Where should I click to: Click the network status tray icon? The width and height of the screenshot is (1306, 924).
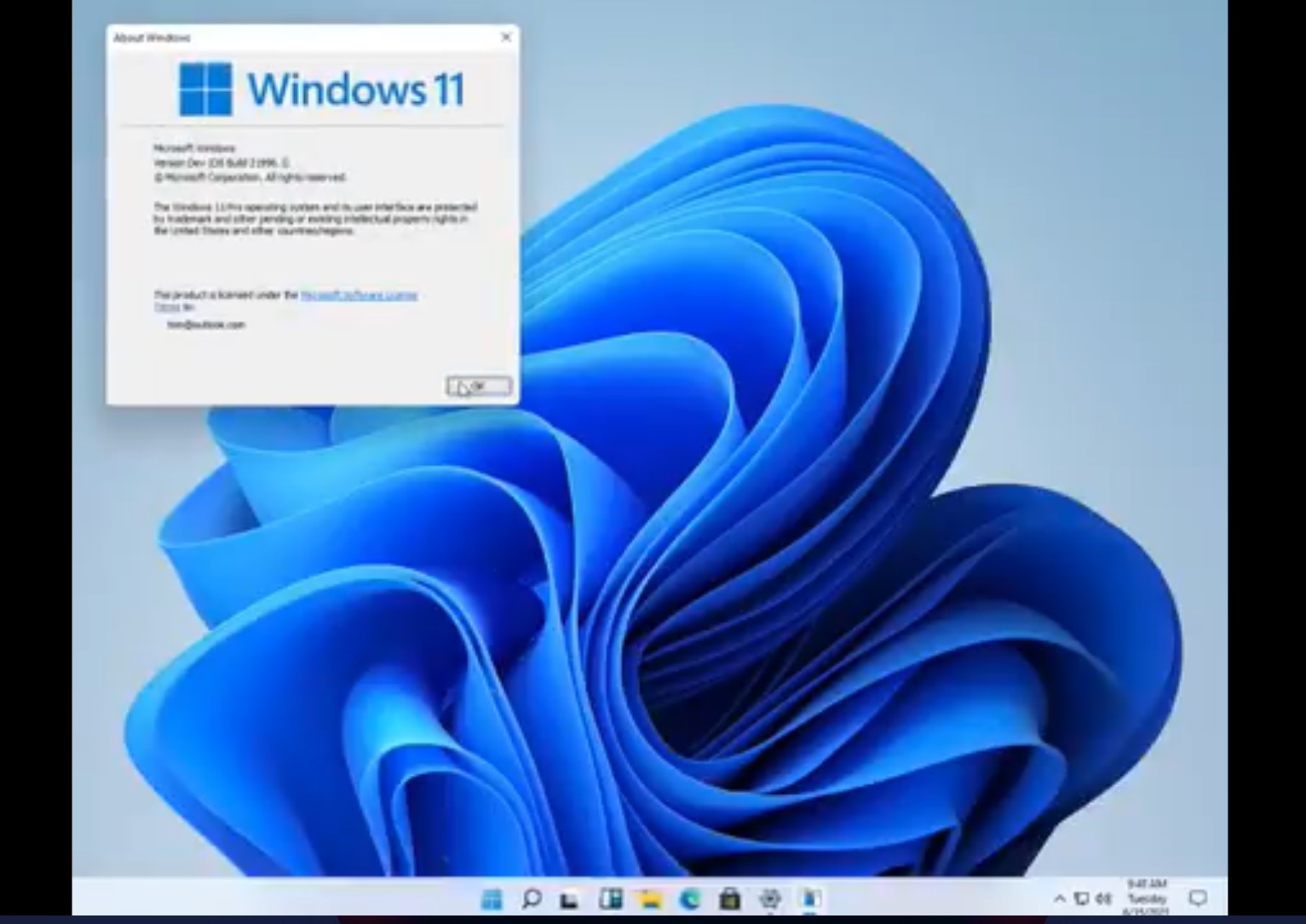(1081, 898)
